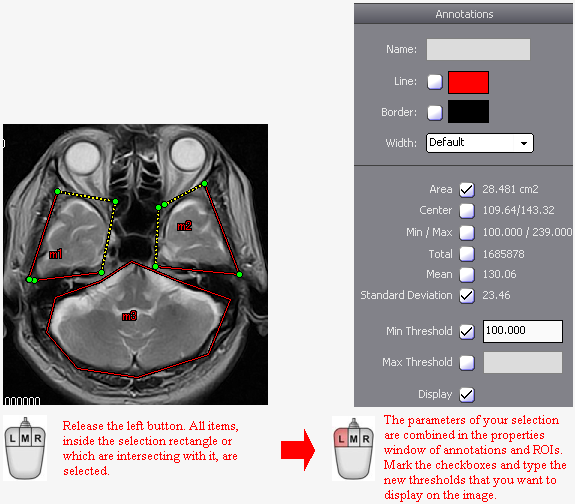Click the Min Threshold value field
575x504 pixels.
pos(523,332)
